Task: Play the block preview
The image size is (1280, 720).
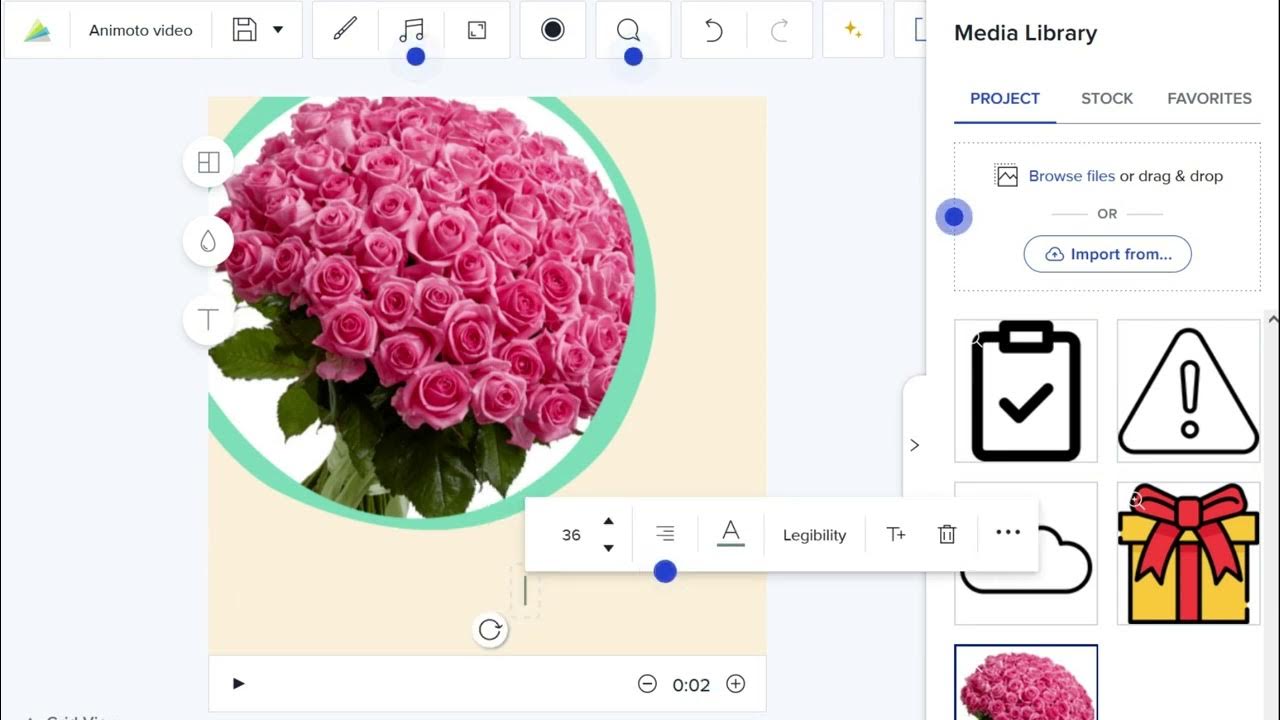Action: coord(238,684)
